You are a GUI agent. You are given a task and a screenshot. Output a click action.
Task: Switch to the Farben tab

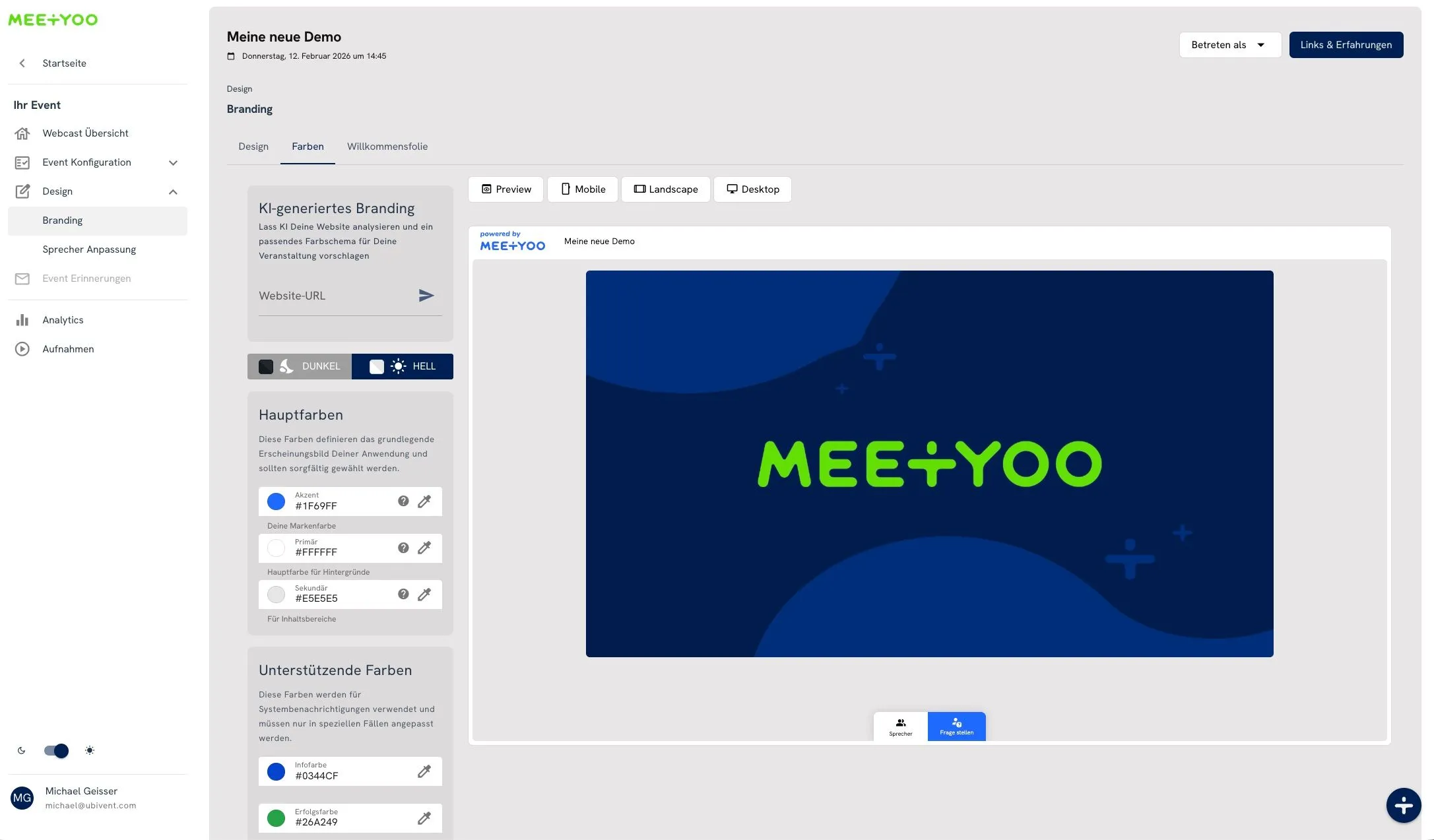click(308, 146)
